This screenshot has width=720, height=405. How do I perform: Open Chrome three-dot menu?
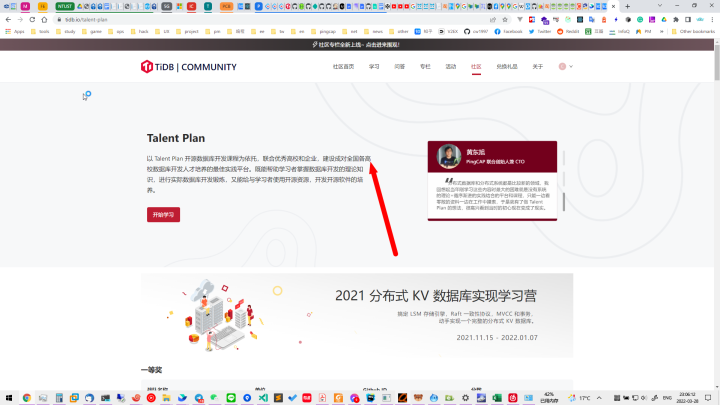(x=712, y=20)
